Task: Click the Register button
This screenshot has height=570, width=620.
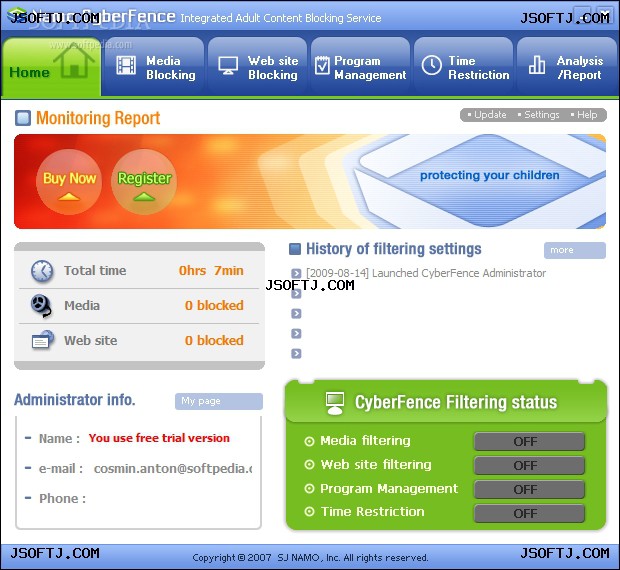Action: click(x=144, y=182)
